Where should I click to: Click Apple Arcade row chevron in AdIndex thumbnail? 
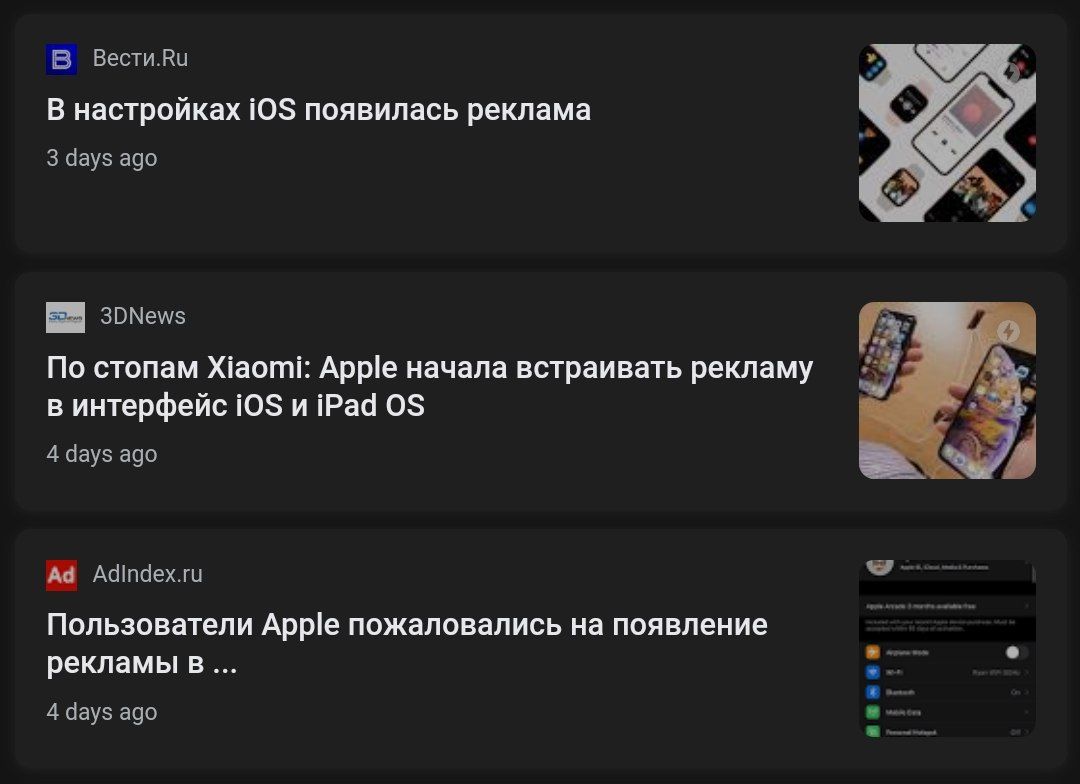[x=1027, y=606]
